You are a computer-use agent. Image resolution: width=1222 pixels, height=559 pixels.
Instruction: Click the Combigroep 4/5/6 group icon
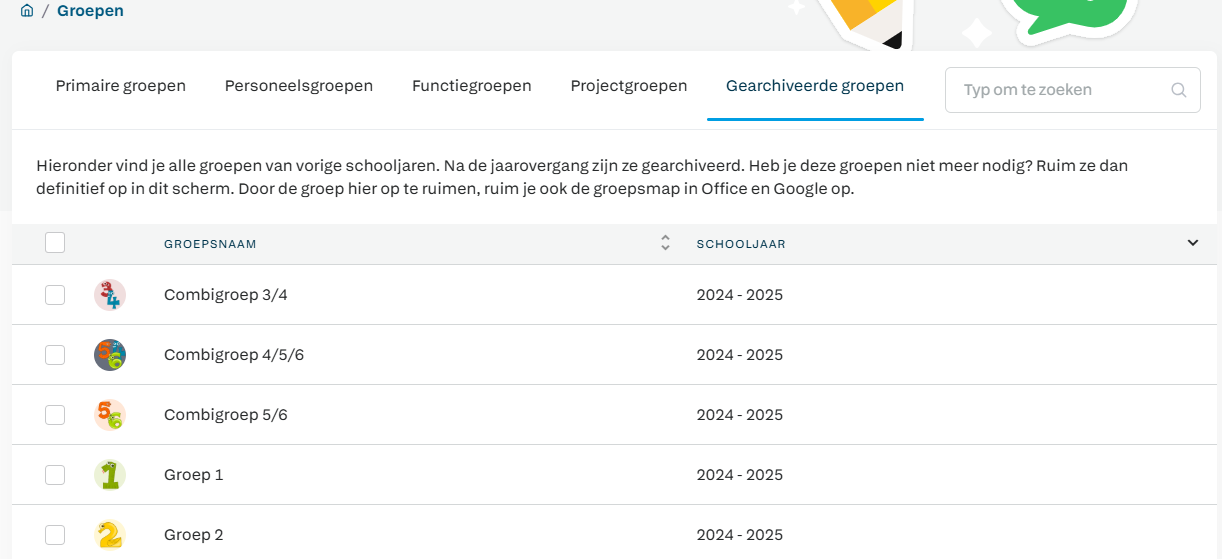110,355
